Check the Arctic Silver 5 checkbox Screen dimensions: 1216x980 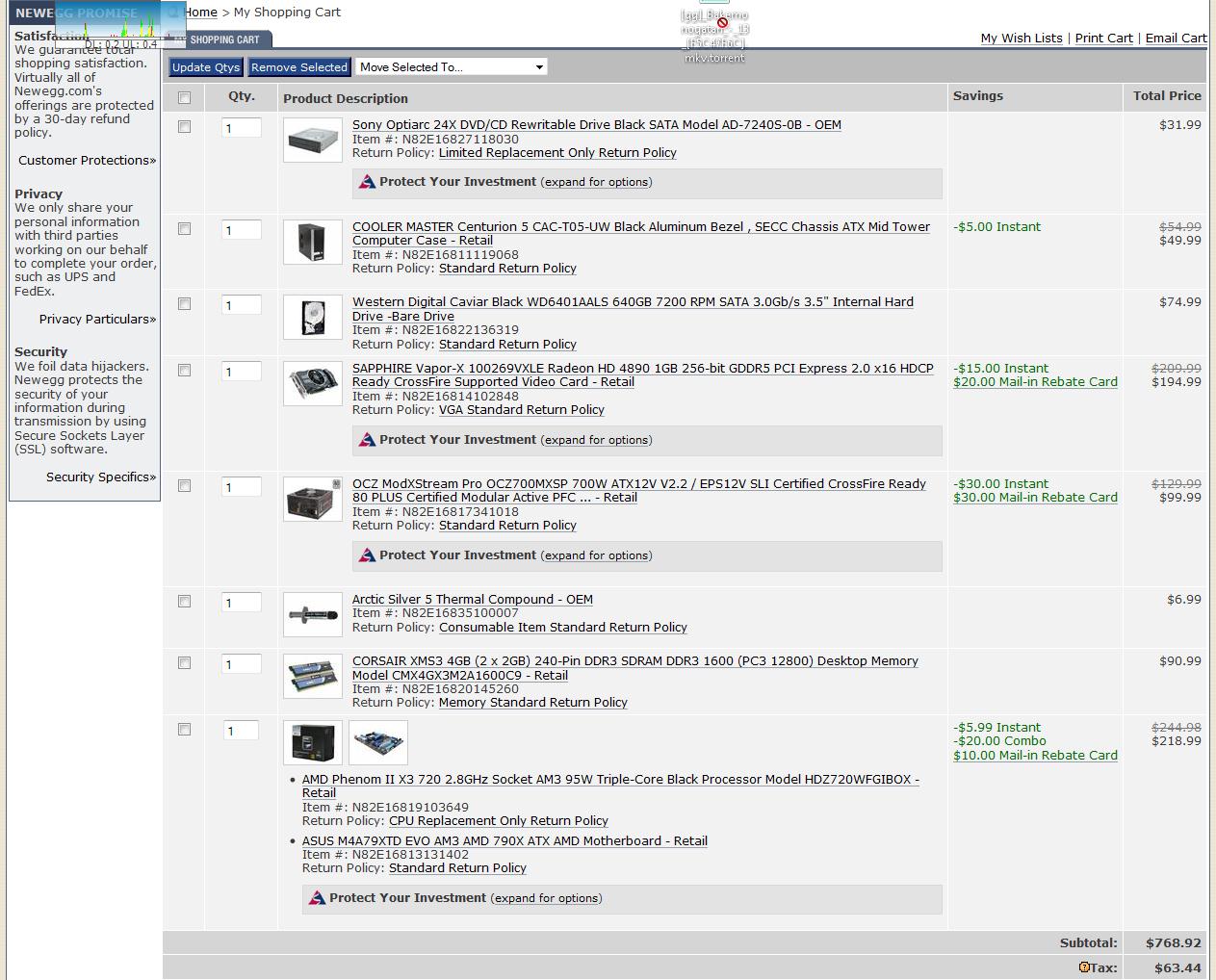pos(185,602)
